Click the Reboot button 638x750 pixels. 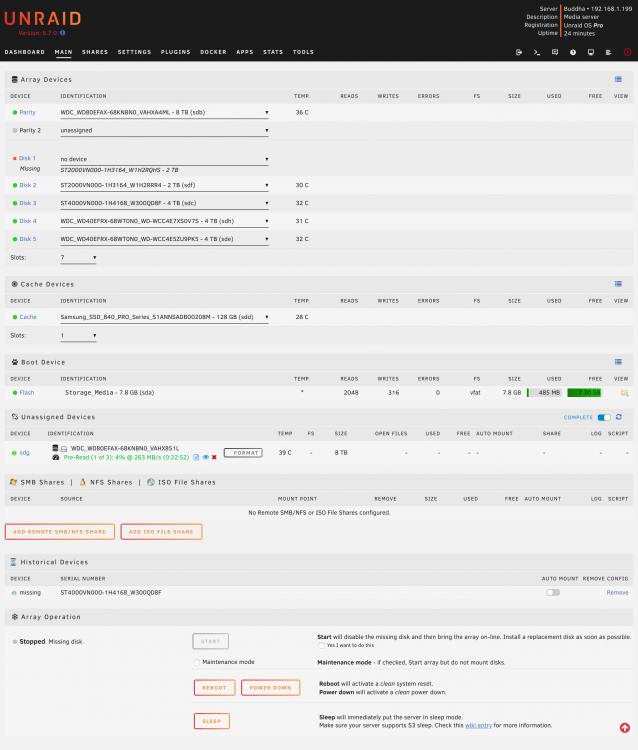tap(214, 688)
